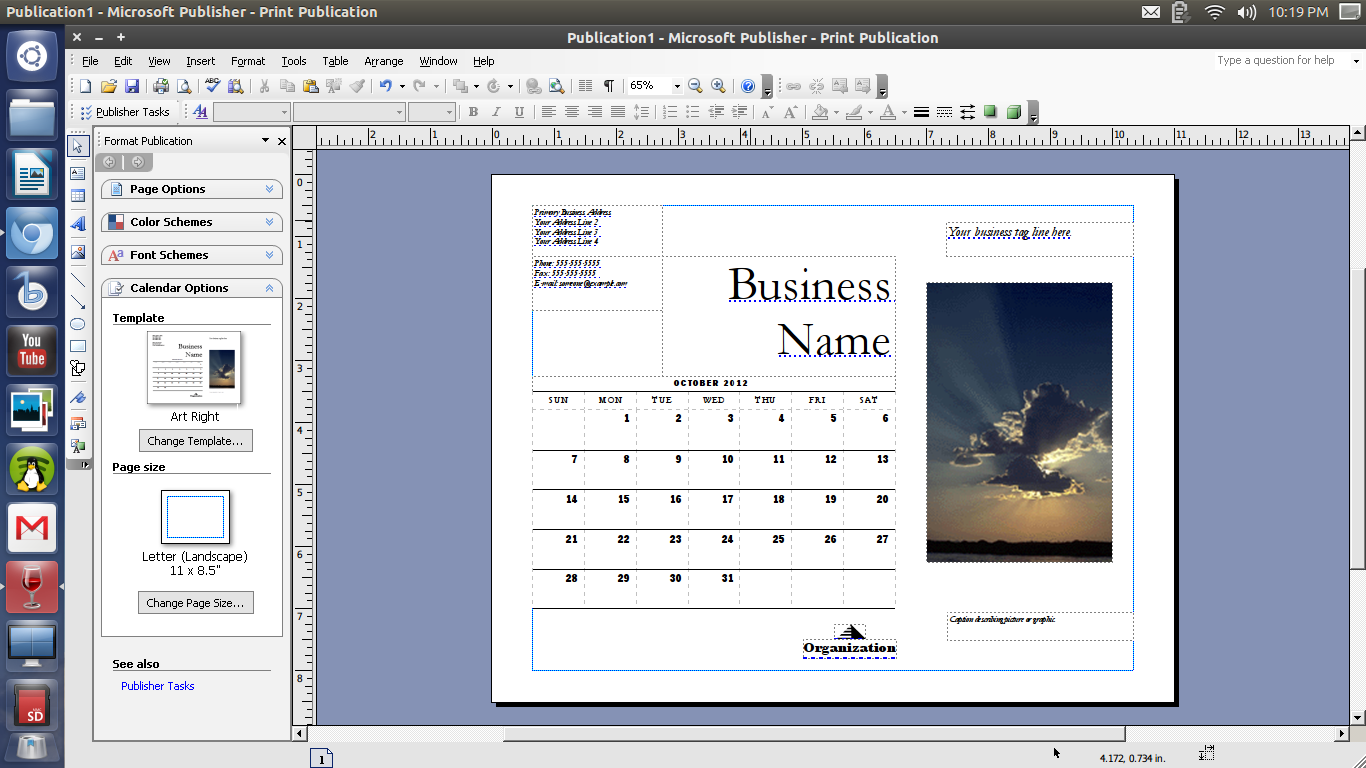This screenshot has width=1366, height=768.
Task: Open the Font Color dropdown swatch
Action: tap(904, 113)
